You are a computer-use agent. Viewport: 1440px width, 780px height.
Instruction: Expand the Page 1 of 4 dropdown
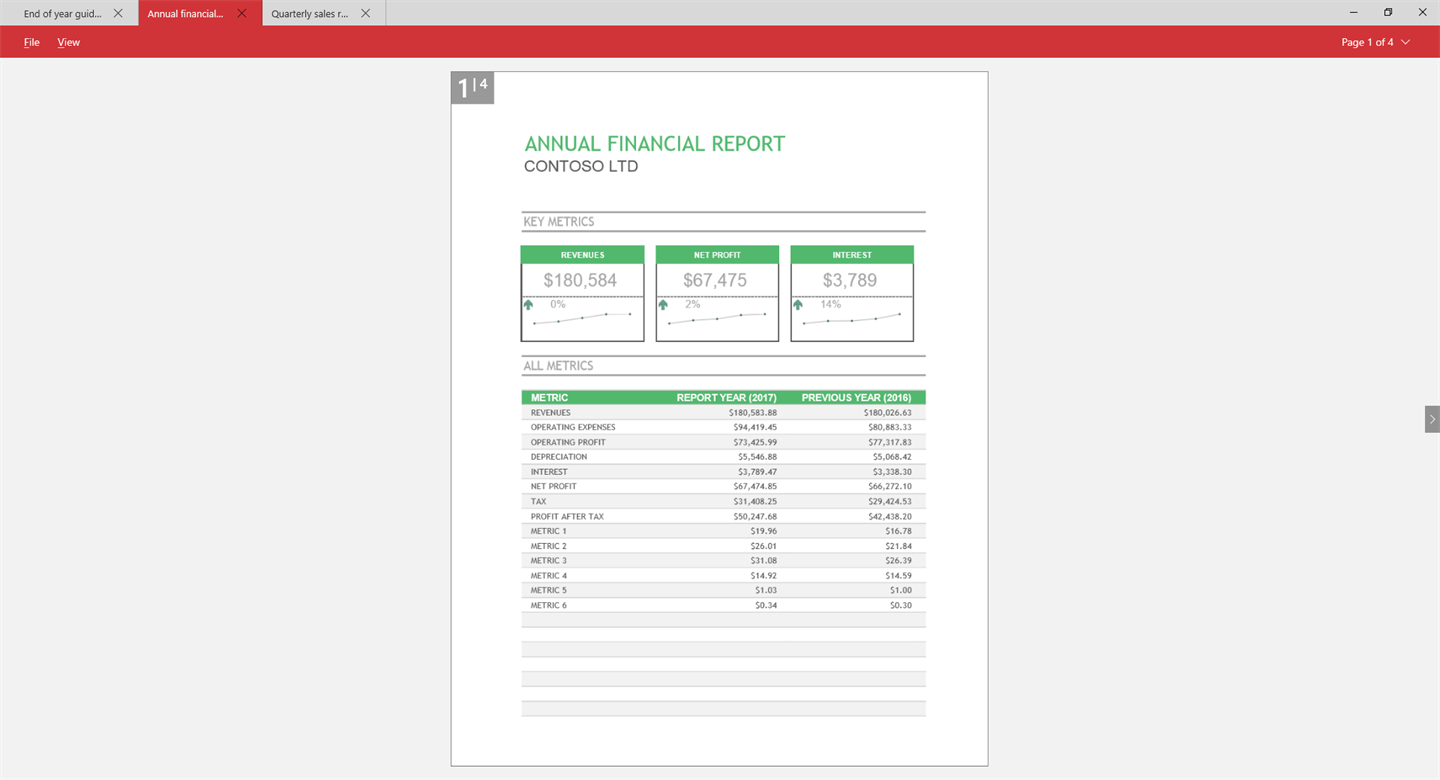1376,42
